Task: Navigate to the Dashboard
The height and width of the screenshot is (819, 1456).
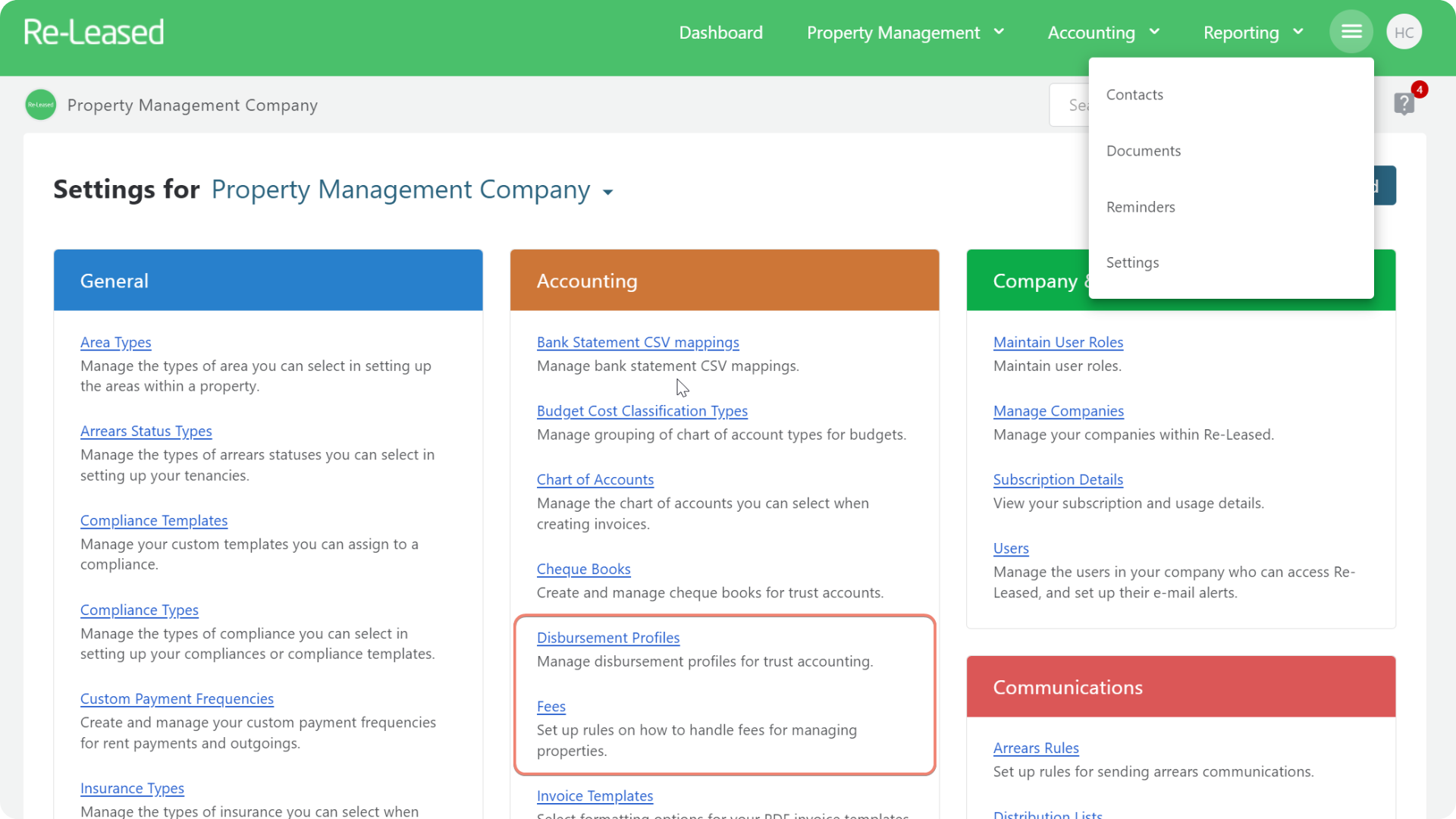Action: (x=720, y=33)
